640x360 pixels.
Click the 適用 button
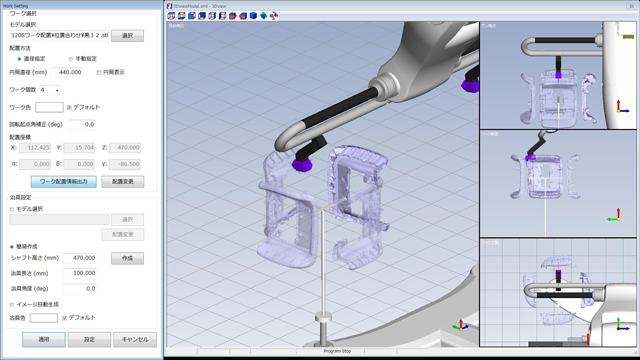44,340
